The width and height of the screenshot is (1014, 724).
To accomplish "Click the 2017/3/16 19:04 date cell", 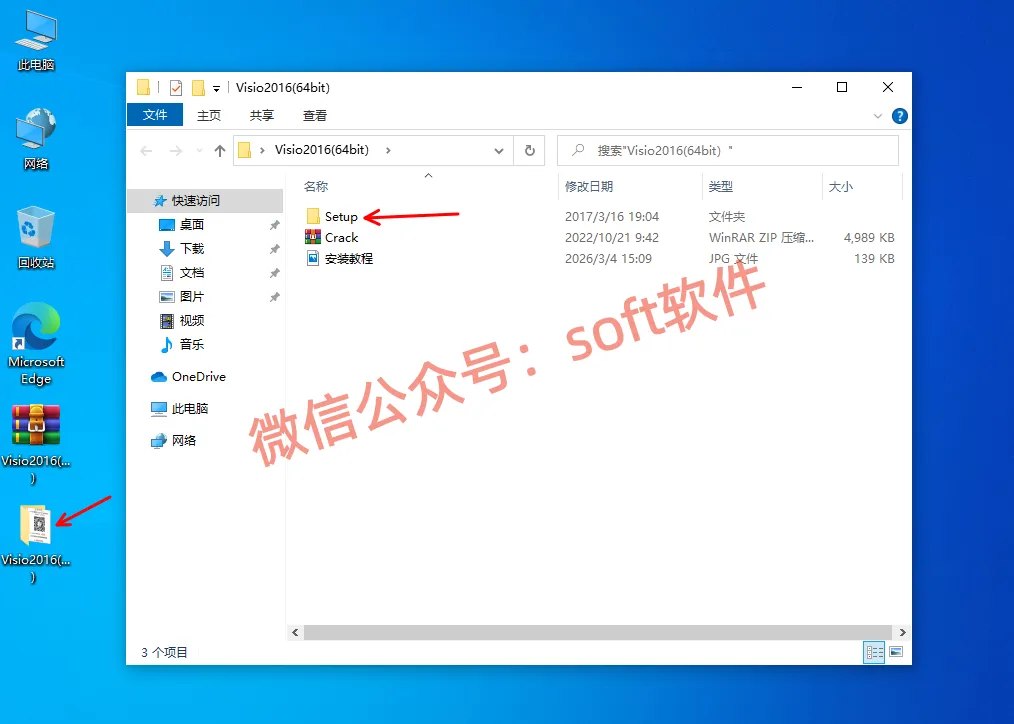I will click(x=612, y=217).
